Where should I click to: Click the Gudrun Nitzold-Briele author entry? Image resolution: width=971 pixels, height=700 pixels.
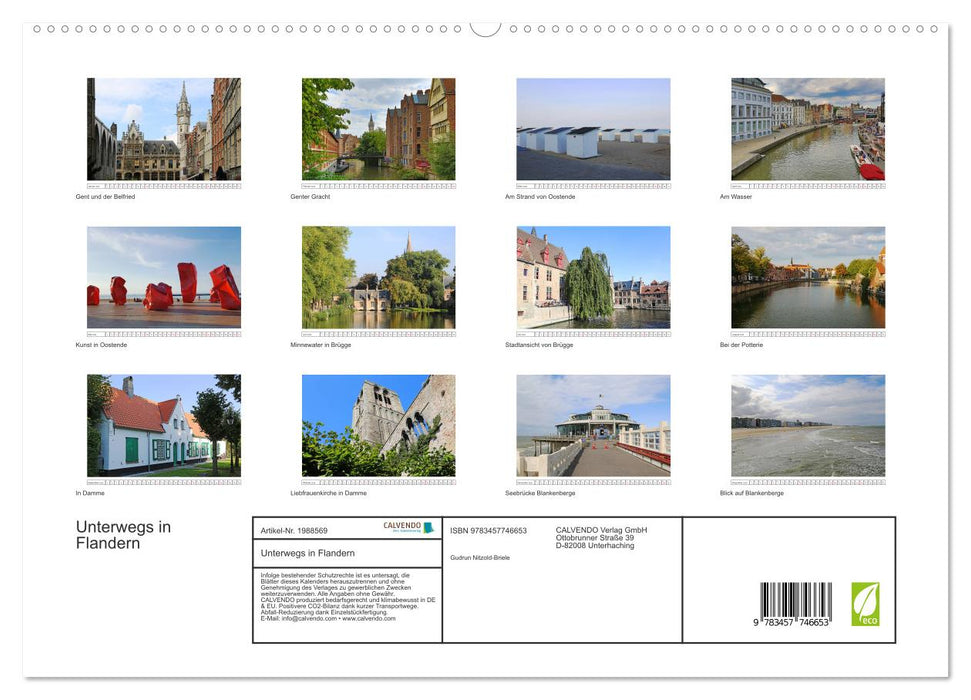pos(480,557)
